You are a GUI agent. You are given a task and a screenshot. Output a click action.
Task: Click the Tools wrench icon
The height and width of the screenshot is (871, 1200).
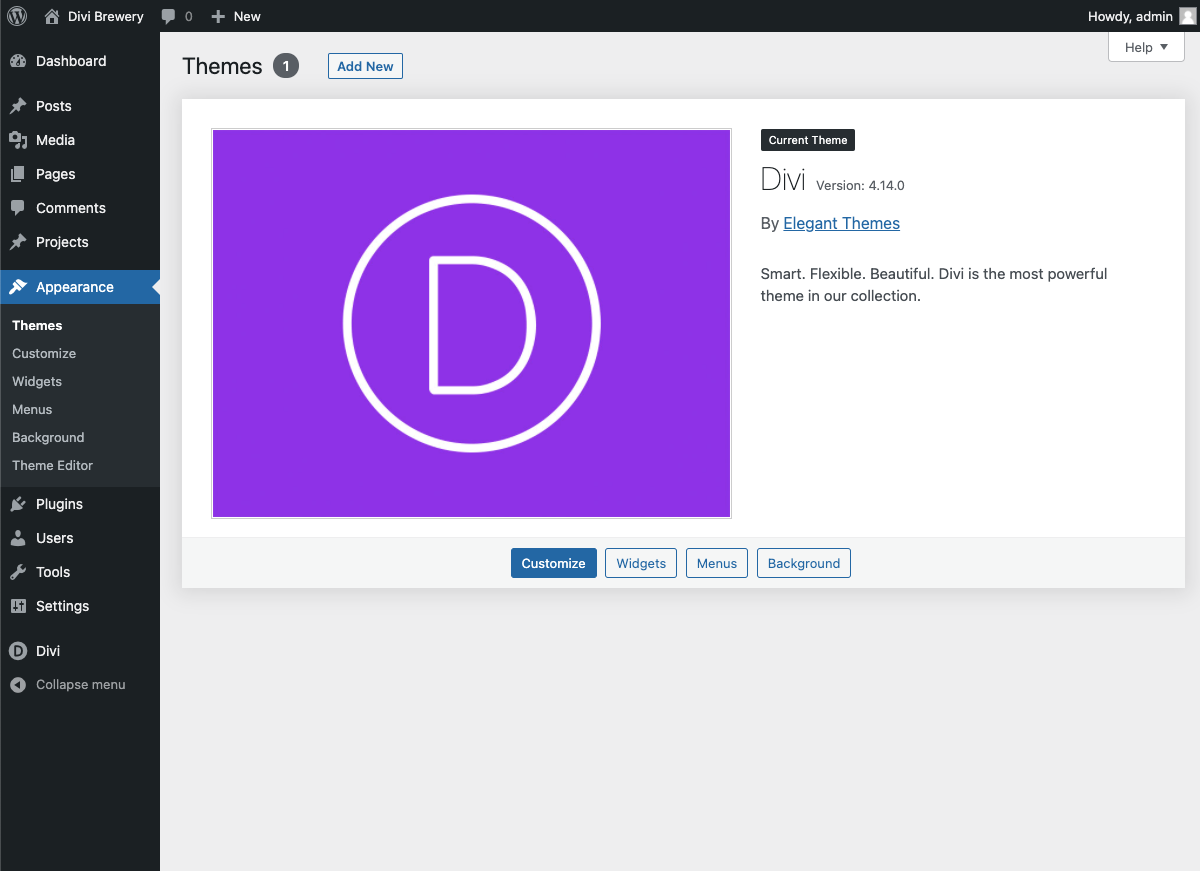point(18,572)
